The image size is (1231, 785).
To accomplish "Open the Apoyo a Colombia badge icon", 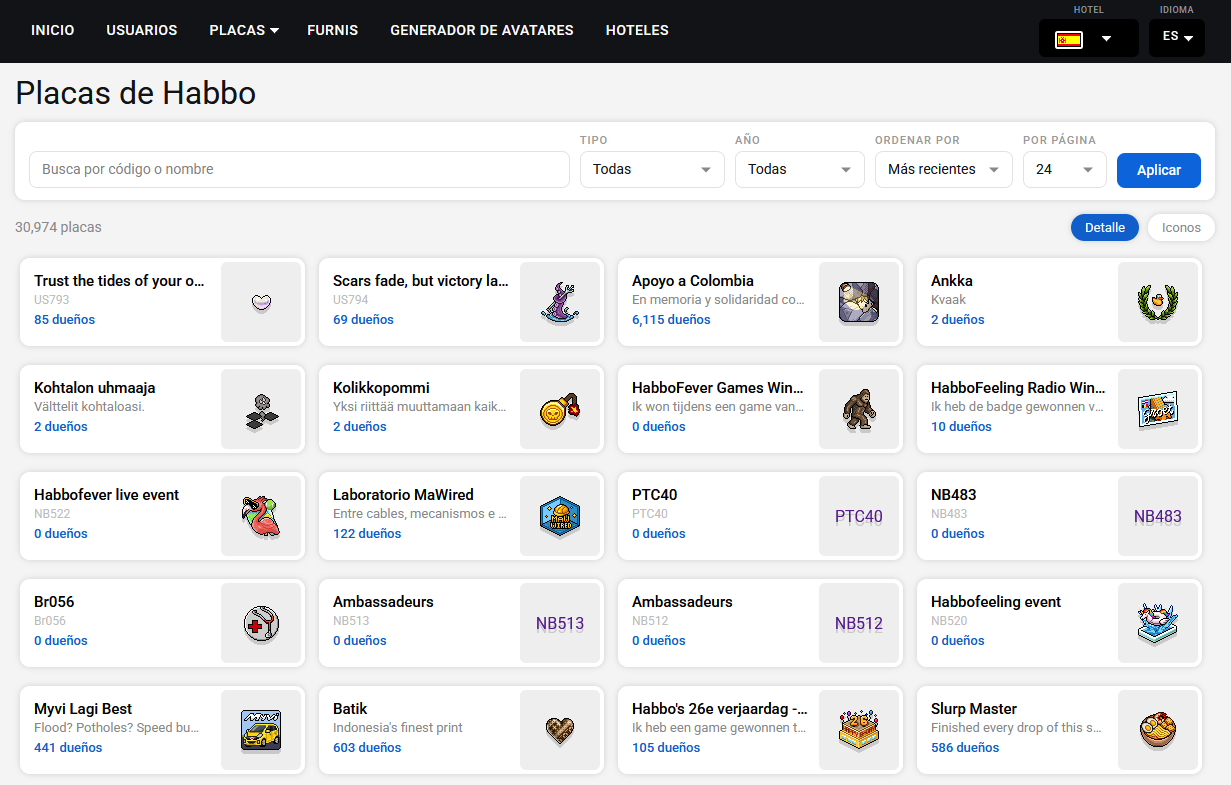I will (x=859, y=302).
